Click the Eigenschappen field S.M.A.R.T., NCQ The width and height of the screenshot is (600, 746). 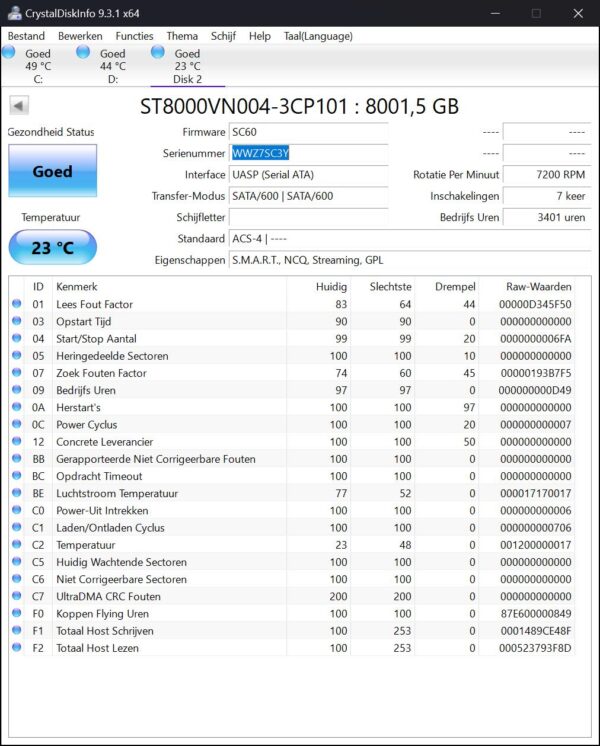click(410, 260)
